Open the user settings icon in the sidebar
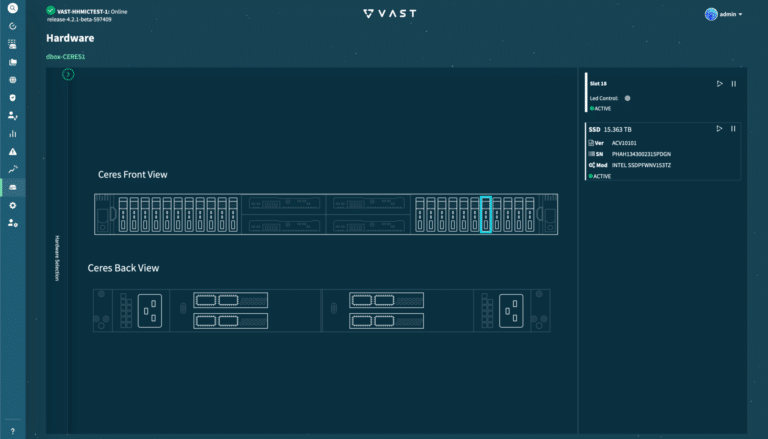Image resolution: width=768 pixels, height=439 pixels. click(x=13, y=223)
